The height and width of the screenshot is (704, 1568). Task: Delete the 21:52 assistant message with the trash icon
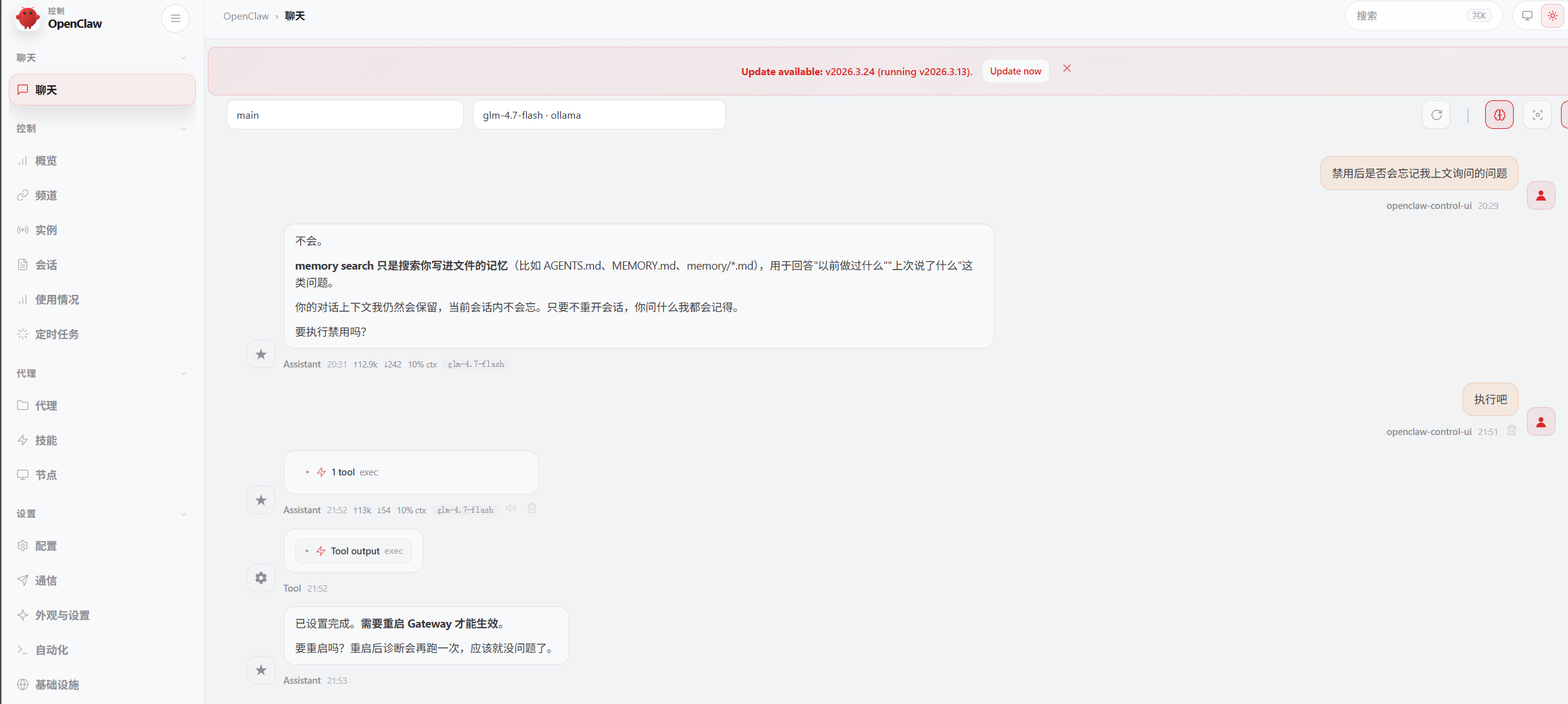532,509
